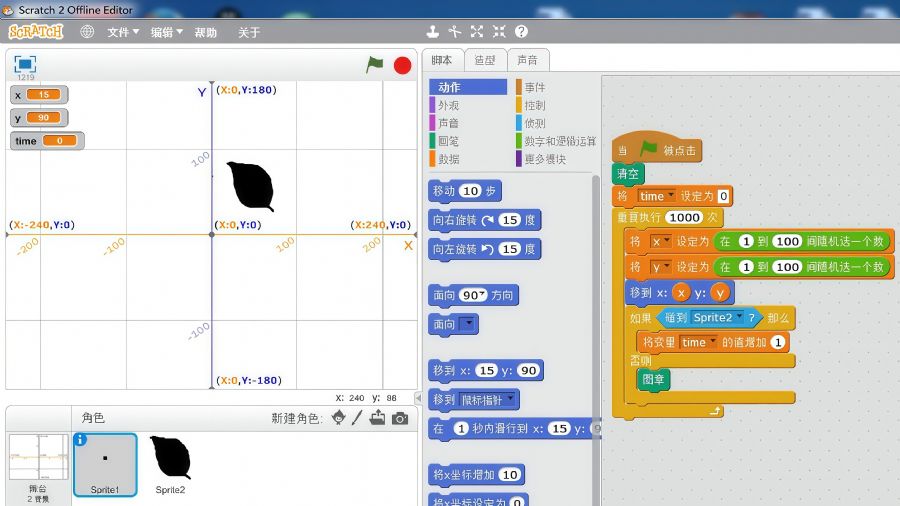Viewport: 900px width, 506px height.
Task: Choose new sprite from library icon
Action: click(x=338, y=418)
